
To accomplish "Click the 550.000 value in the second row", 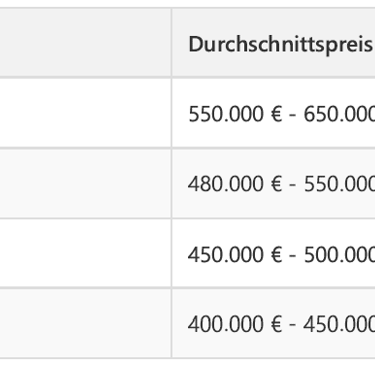I will tap(339, 184).
